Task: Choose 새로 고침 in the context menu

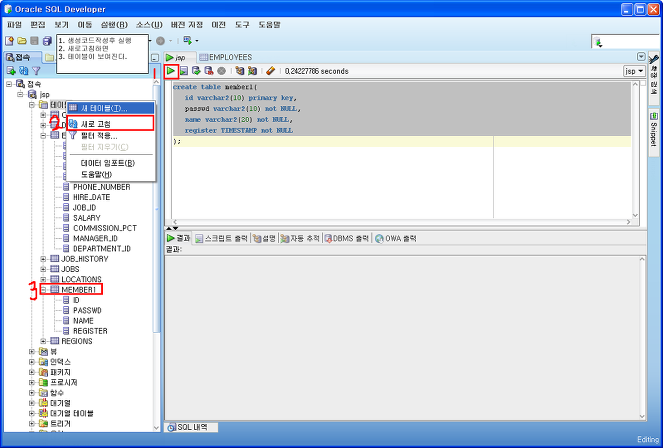Action: tap(110, 124)
